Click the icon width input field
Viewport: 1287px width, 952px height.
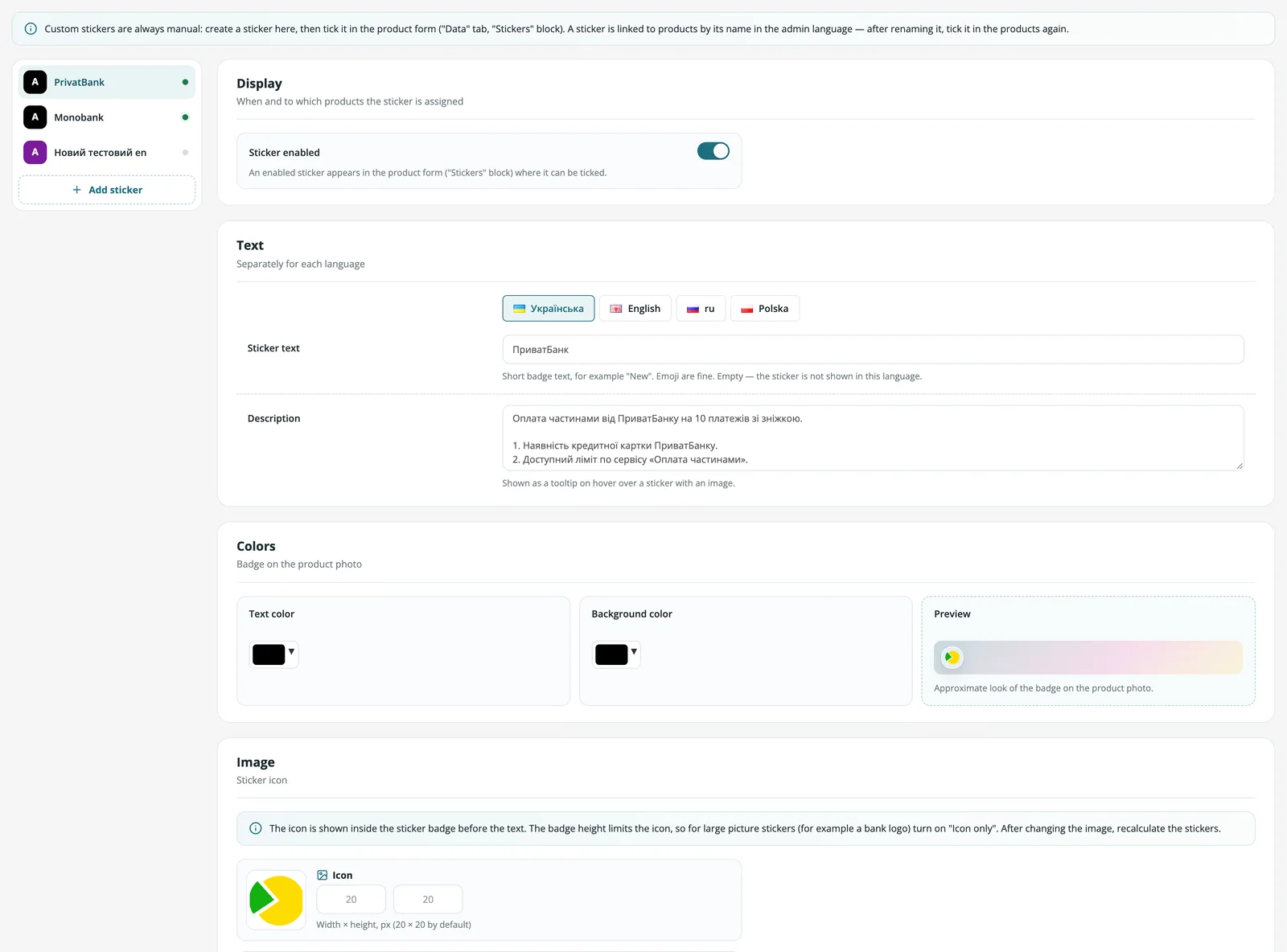click(x=351, y=899)
